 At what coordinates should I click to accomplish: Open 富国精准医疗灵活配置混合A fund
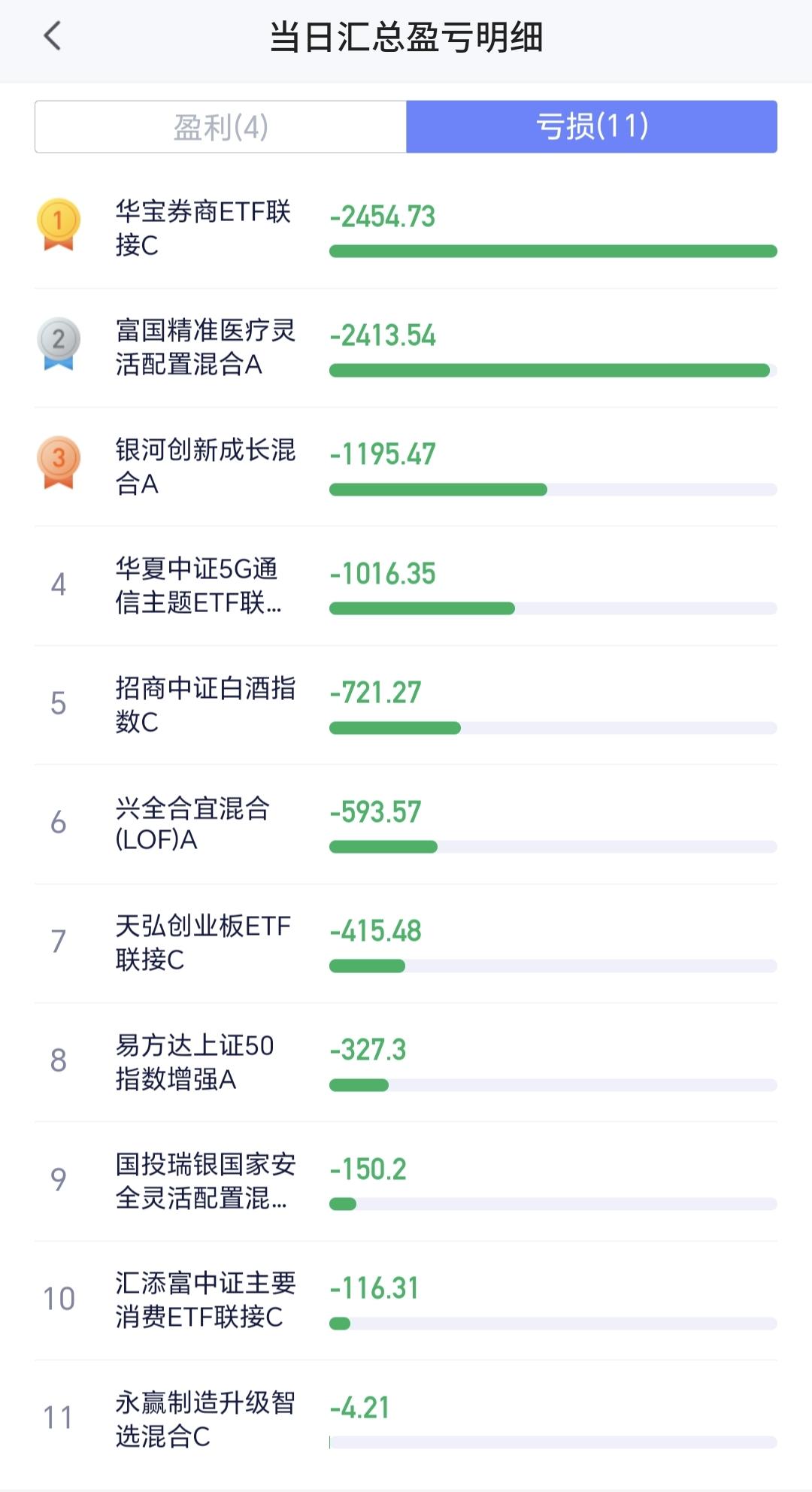[x=205, y=347]
